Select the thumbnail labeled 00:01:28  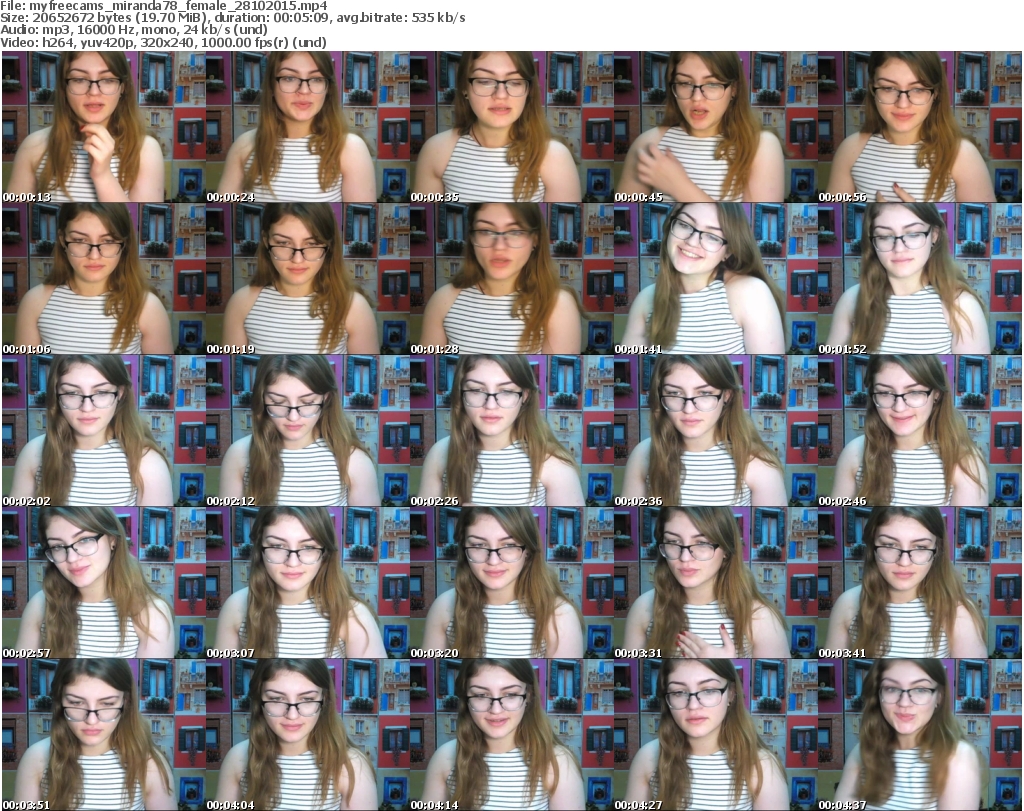[x=511, y=279]
